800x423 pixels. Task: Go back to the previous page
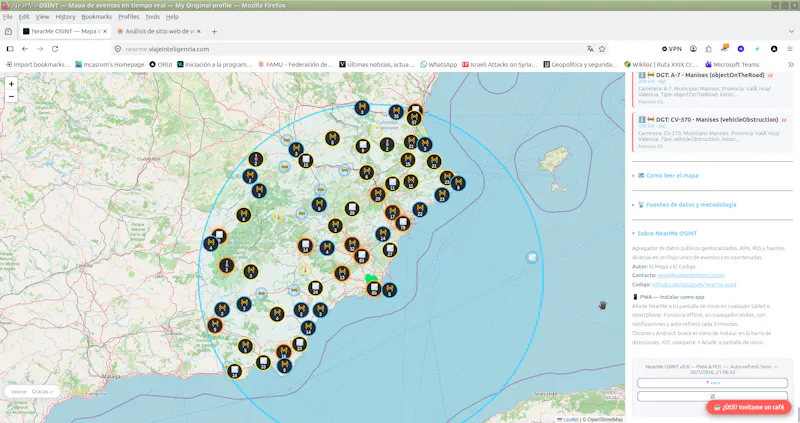pos(25,49)
